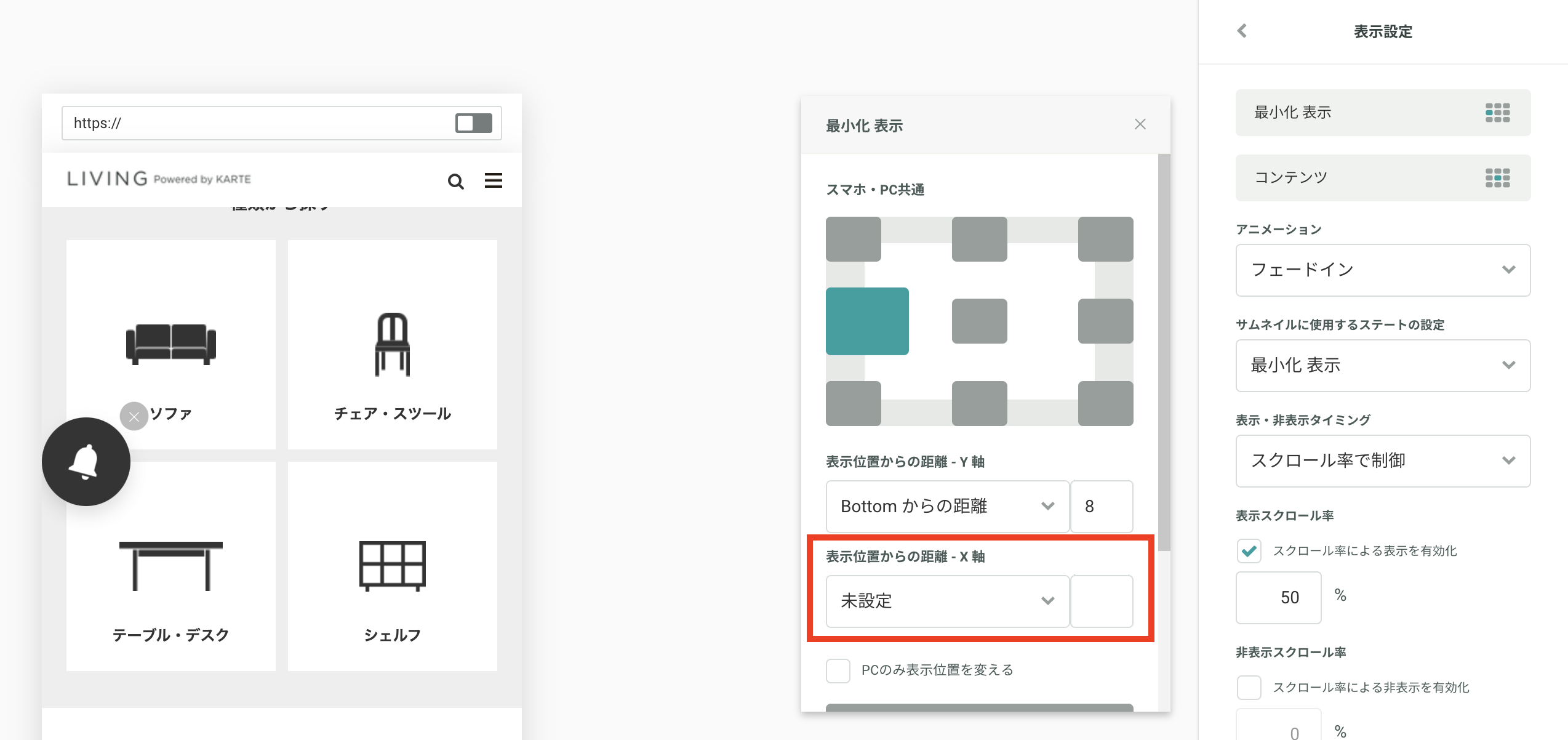Select the chair category icon

tap(393, 344)
